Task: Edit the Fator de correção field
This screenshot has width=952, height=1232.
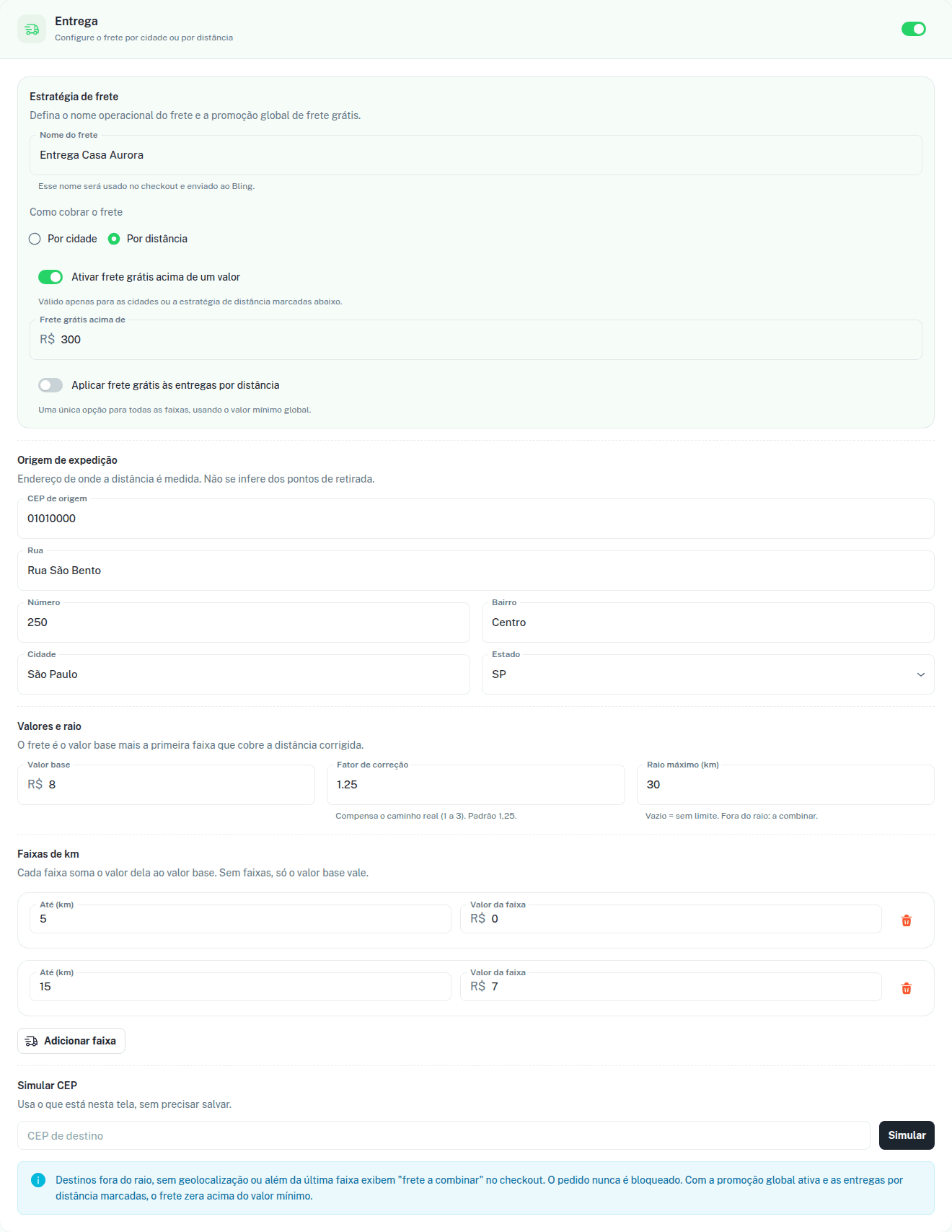Action: [476, 785]
